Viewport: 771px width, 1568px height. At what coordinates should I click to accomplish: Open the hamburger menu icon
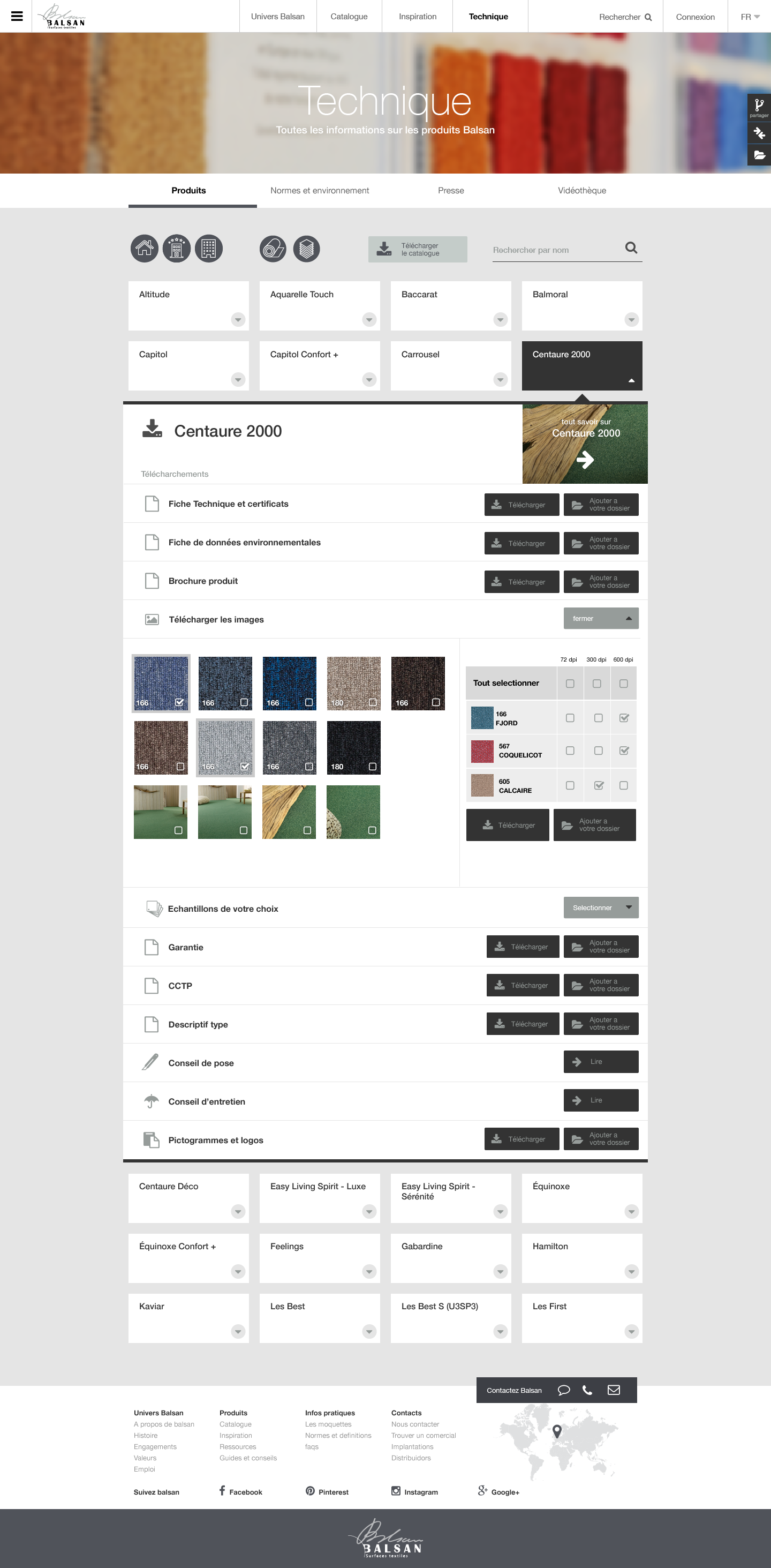[17, 17]
